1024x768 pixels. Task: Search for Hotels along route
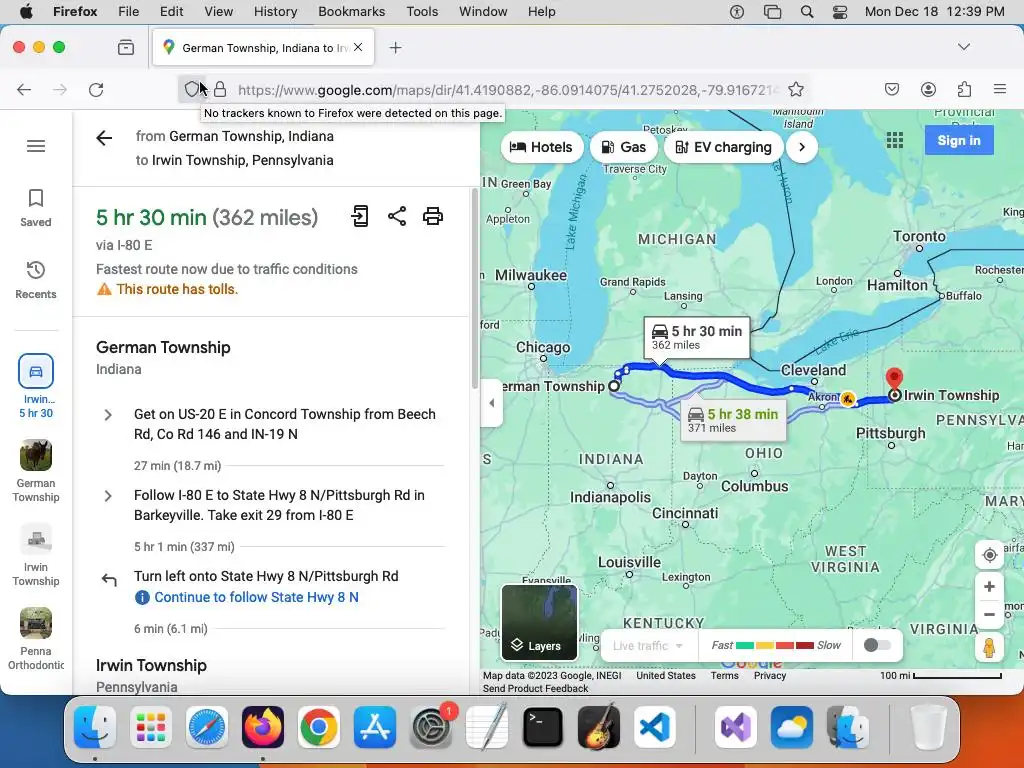[541, 147]
